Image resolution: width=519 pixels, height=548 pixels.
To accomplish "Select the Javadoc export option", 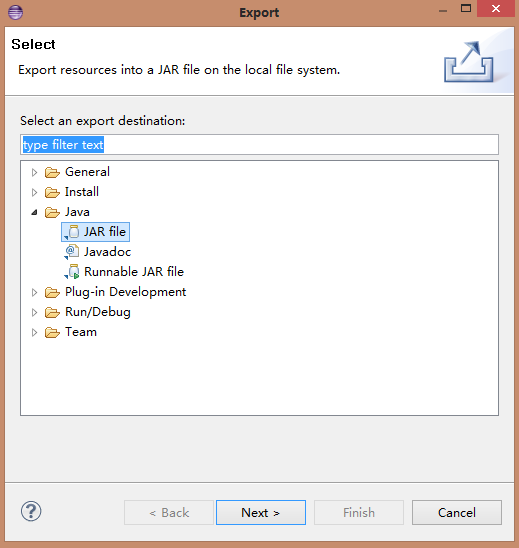I will tap(108, 252).
